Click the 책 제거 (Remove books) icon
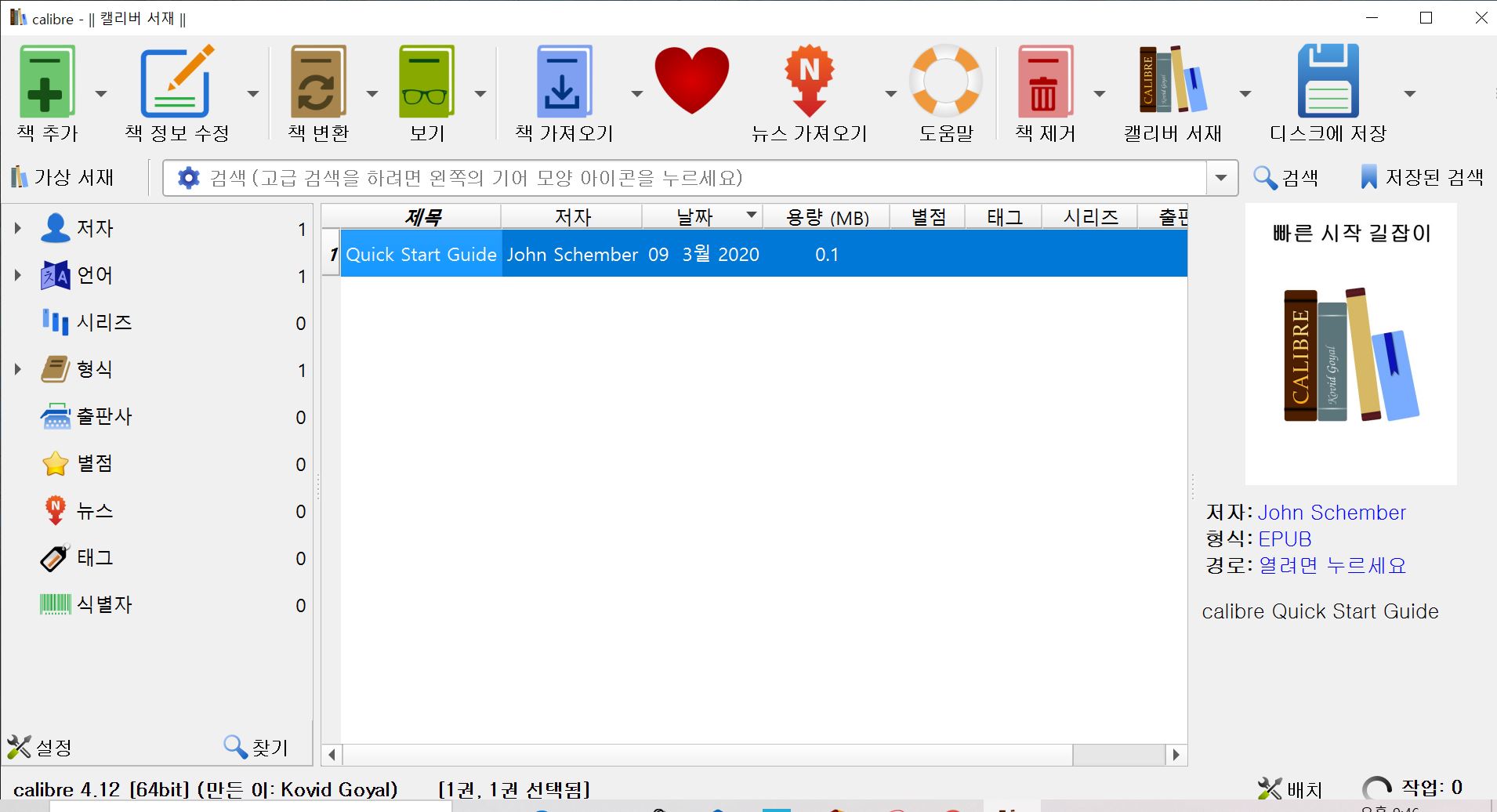 coord(1045,82)
